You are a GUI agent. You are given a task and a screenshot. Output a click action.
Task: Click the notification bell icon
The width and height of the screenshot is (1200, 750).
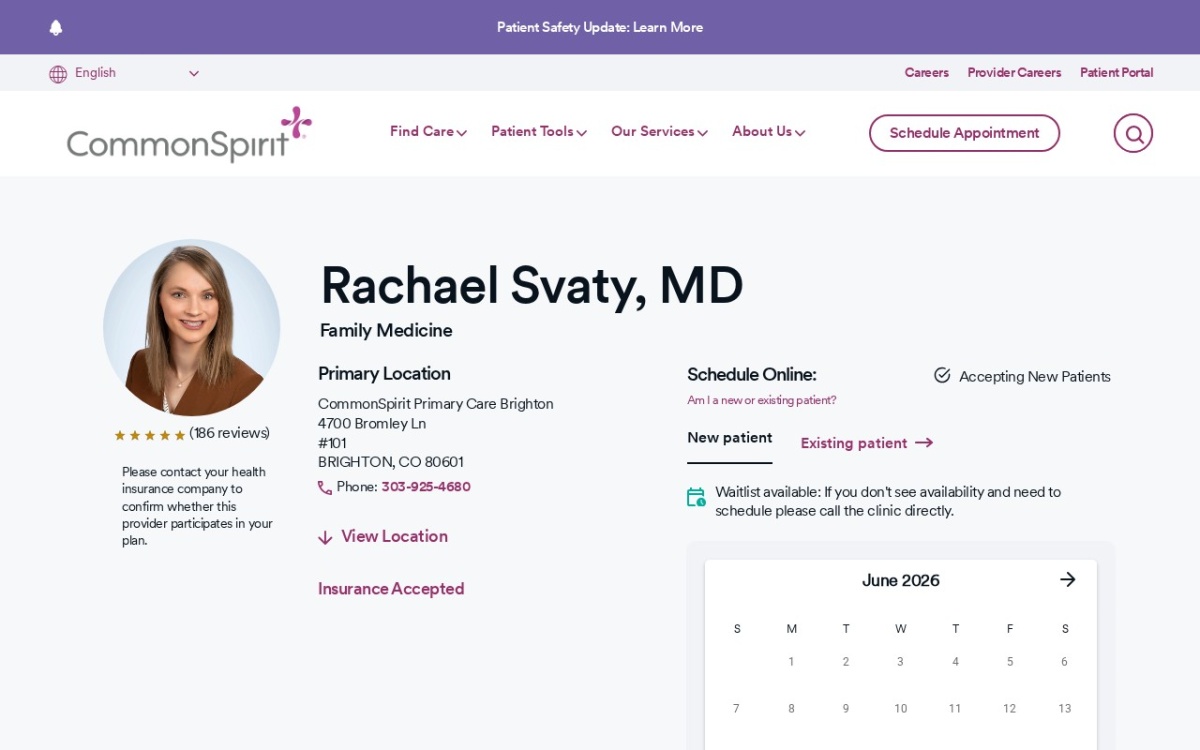click(56, 28)
